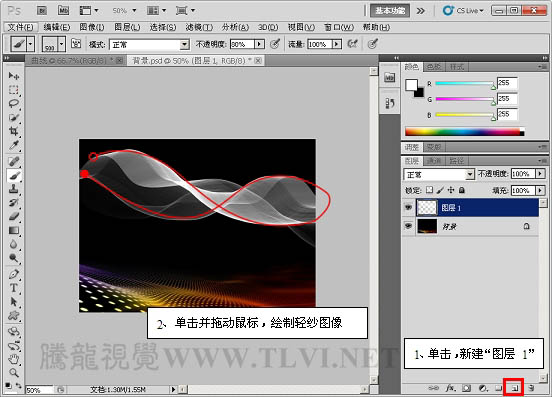The width and height of the screenshot is (552, 397).
Task: Open the 图像(I) menu
Action: (x=92, y=27)
